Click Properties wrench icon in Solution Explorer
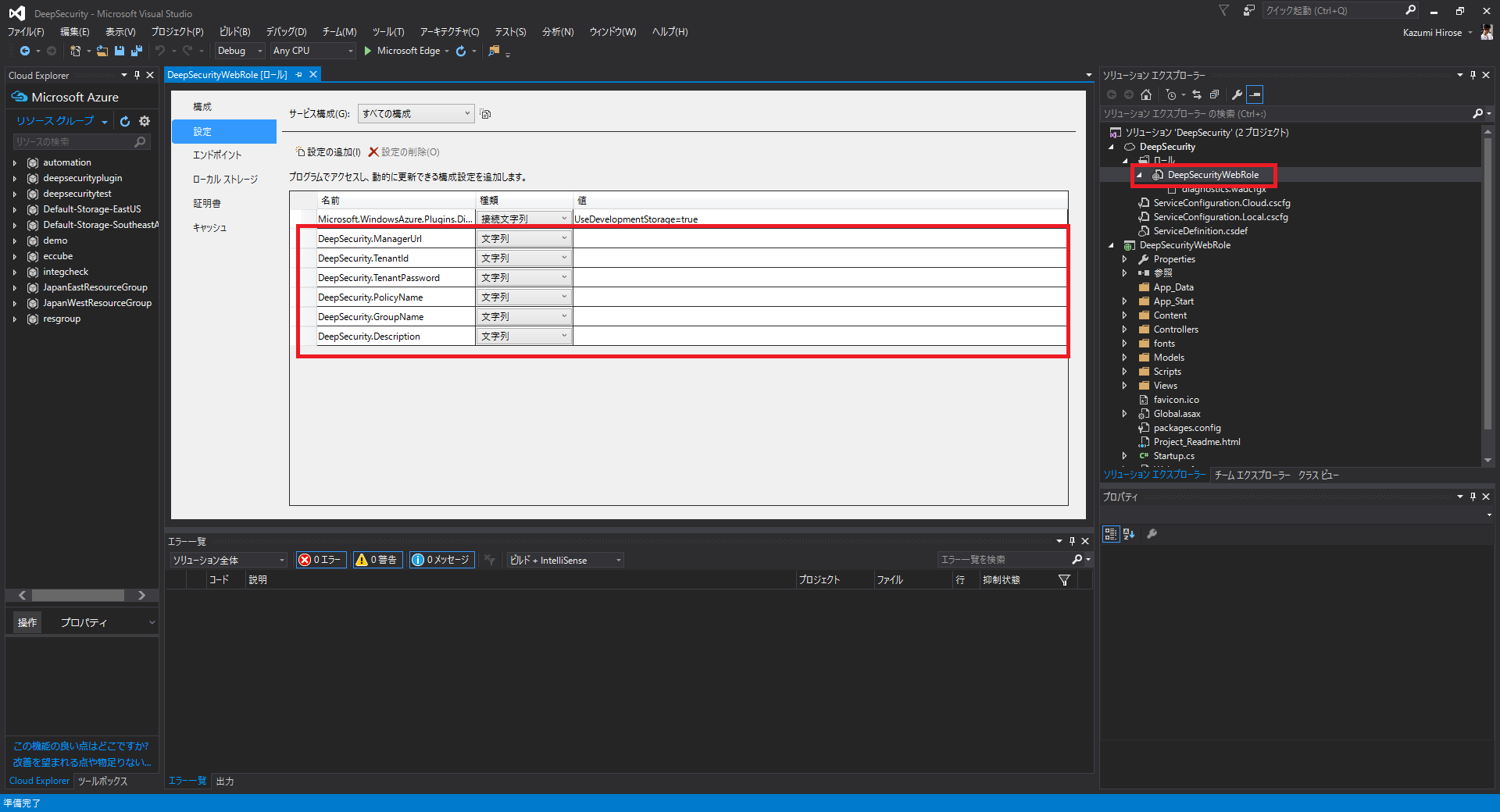 point(1237,94)
